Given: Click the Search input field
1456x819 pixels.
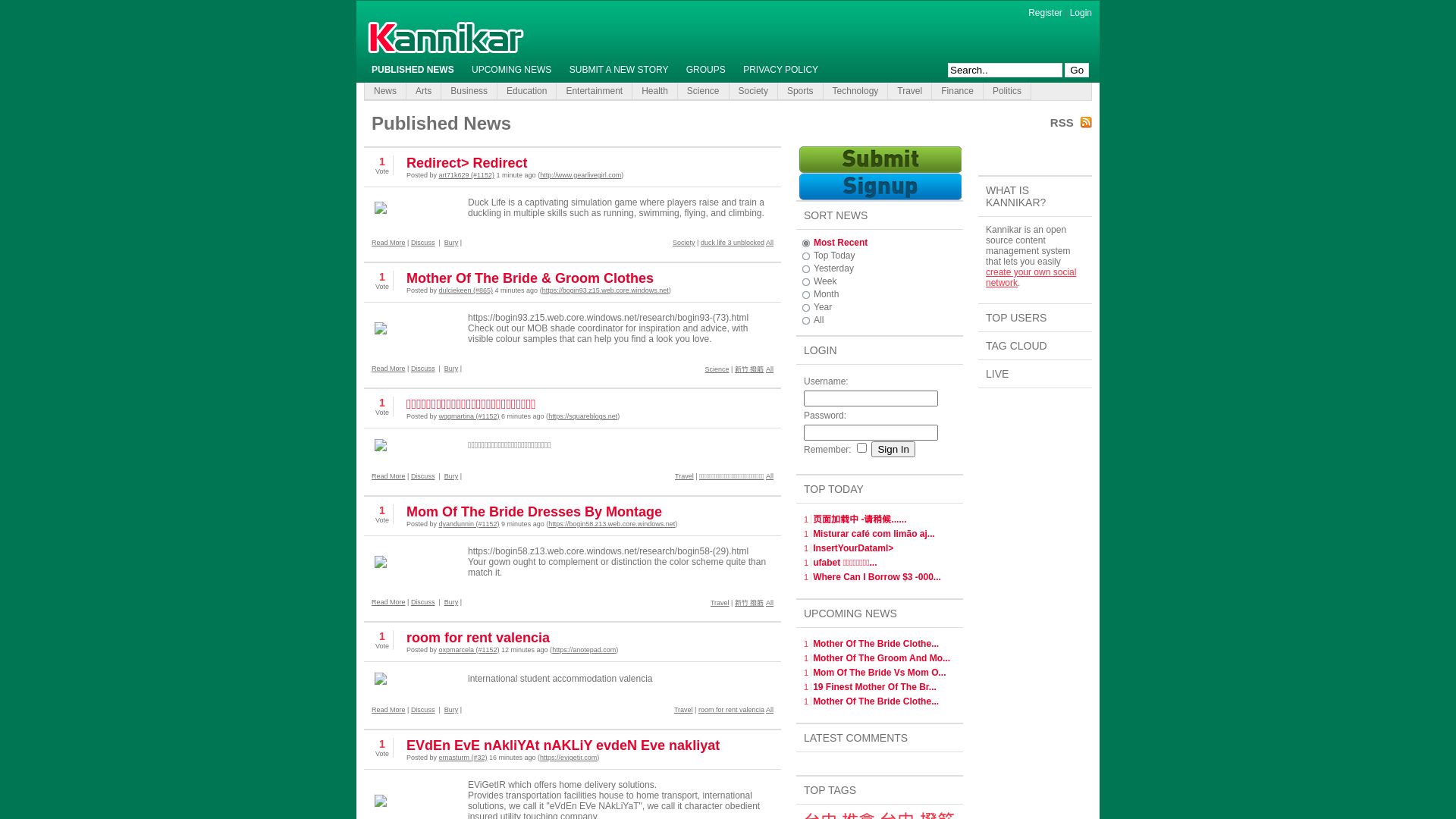Looking at the screenshot, I should tap(1005, 70).
